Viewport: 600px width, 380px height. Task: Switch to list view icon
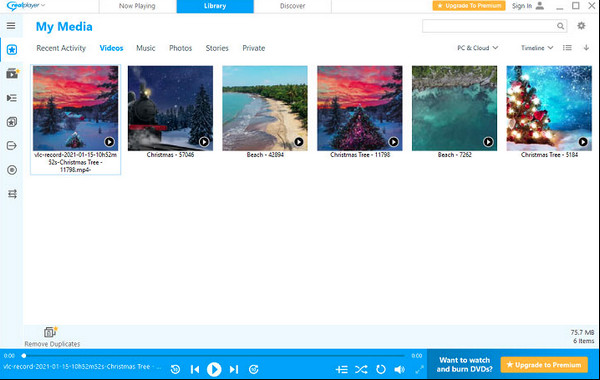(x=567, y=48)
